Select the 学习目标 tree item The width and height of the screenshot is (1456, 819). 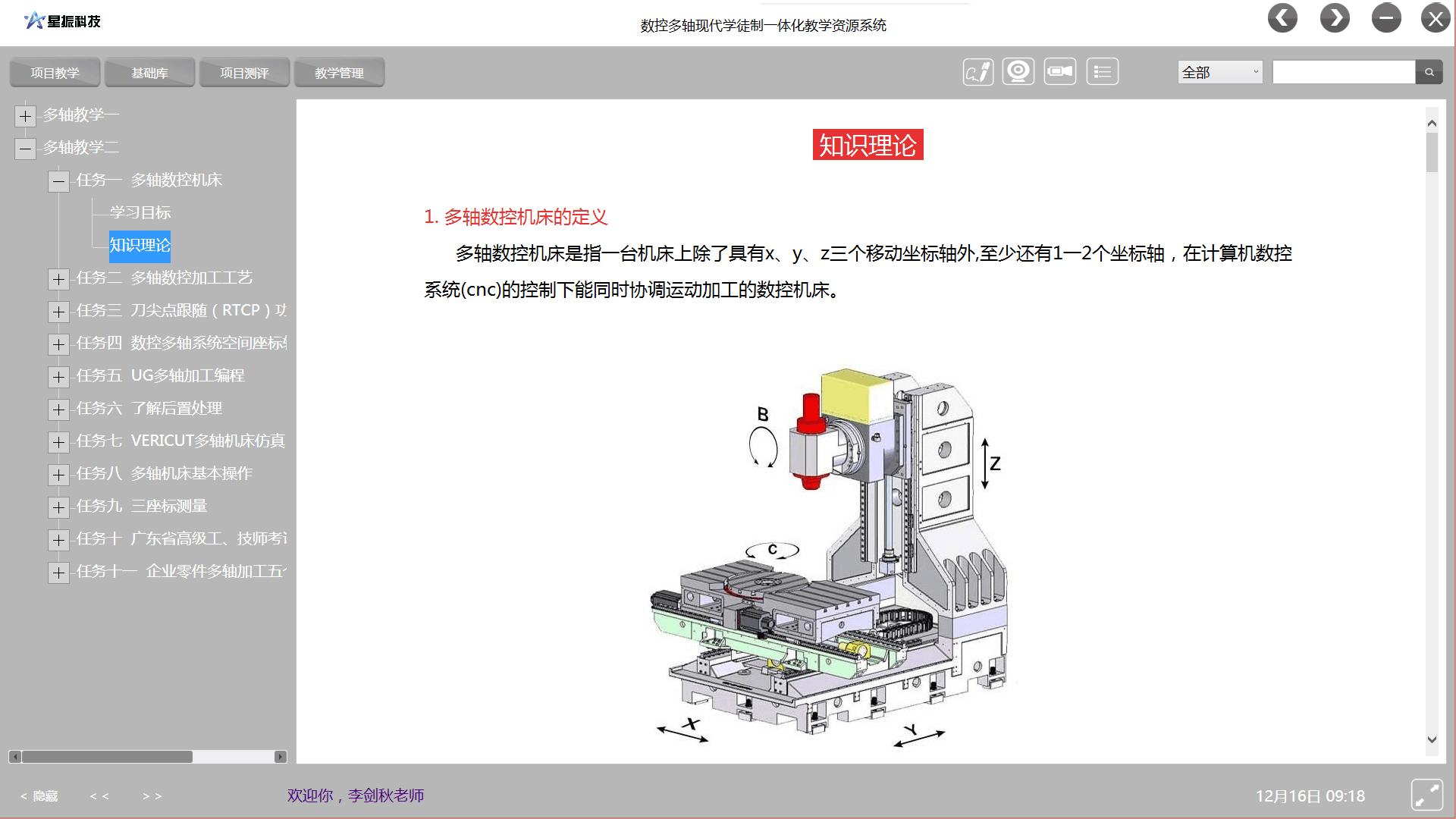click(x=140, y=212)
